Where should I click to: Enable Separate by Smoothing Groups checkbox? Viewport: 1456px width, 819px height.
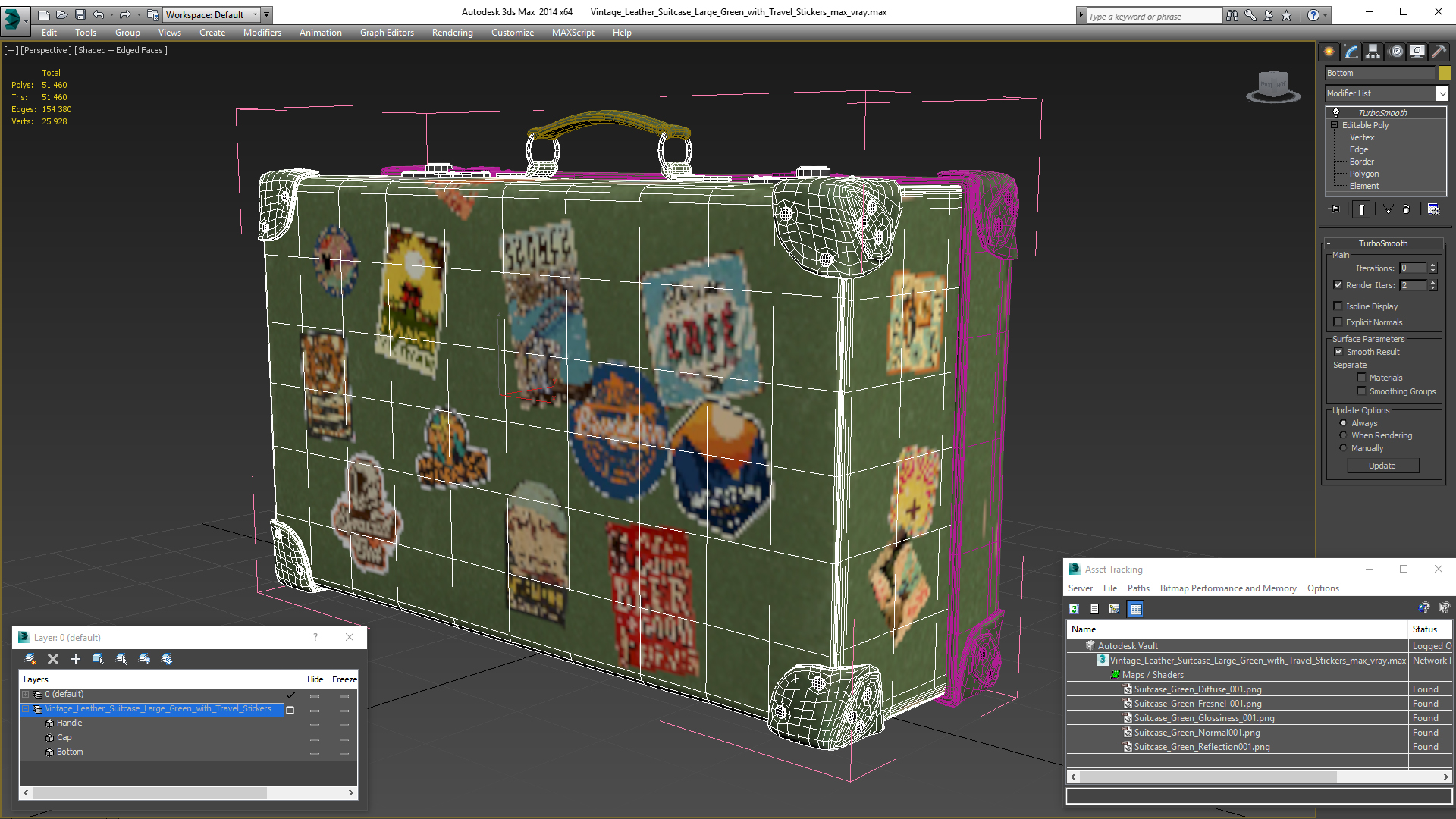tap(1361, 391)
